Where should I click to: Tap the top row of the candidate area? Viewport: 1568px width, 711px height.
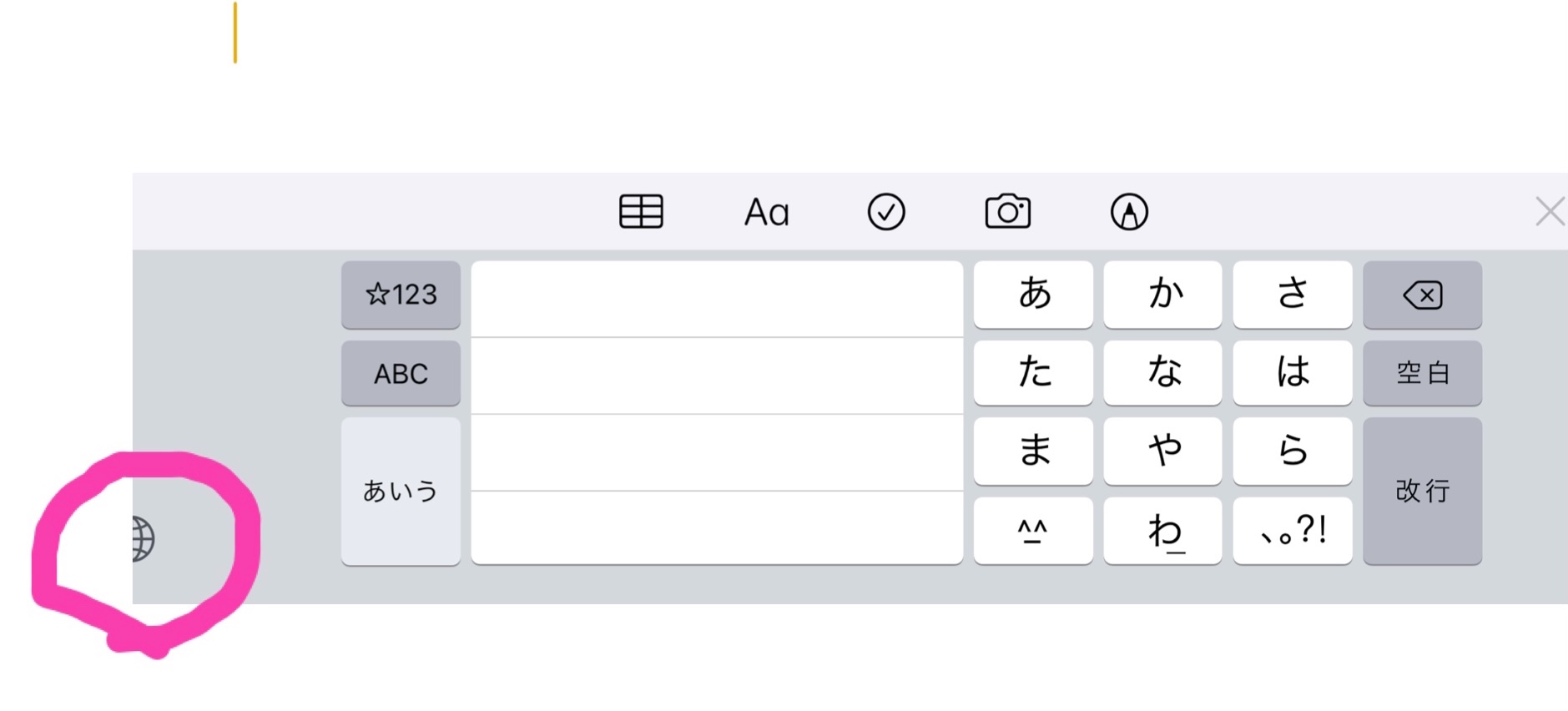point(717,299)
